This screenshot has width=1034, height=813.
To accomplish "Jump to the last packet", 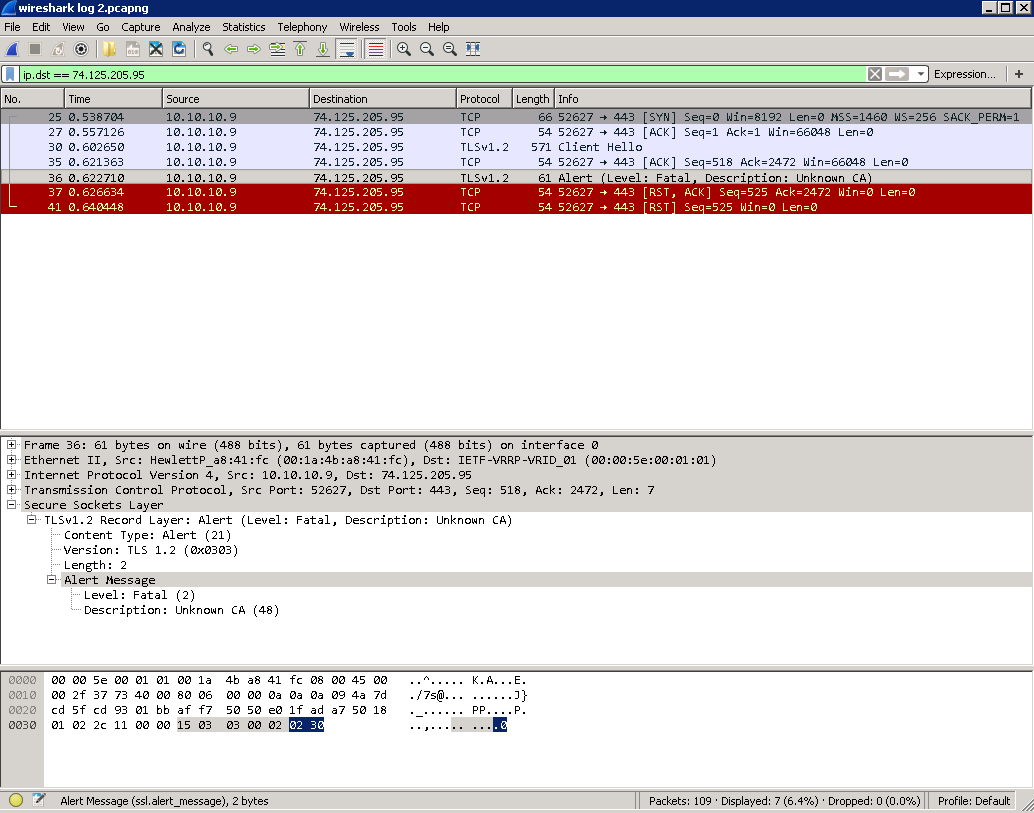I will point(323,49).
